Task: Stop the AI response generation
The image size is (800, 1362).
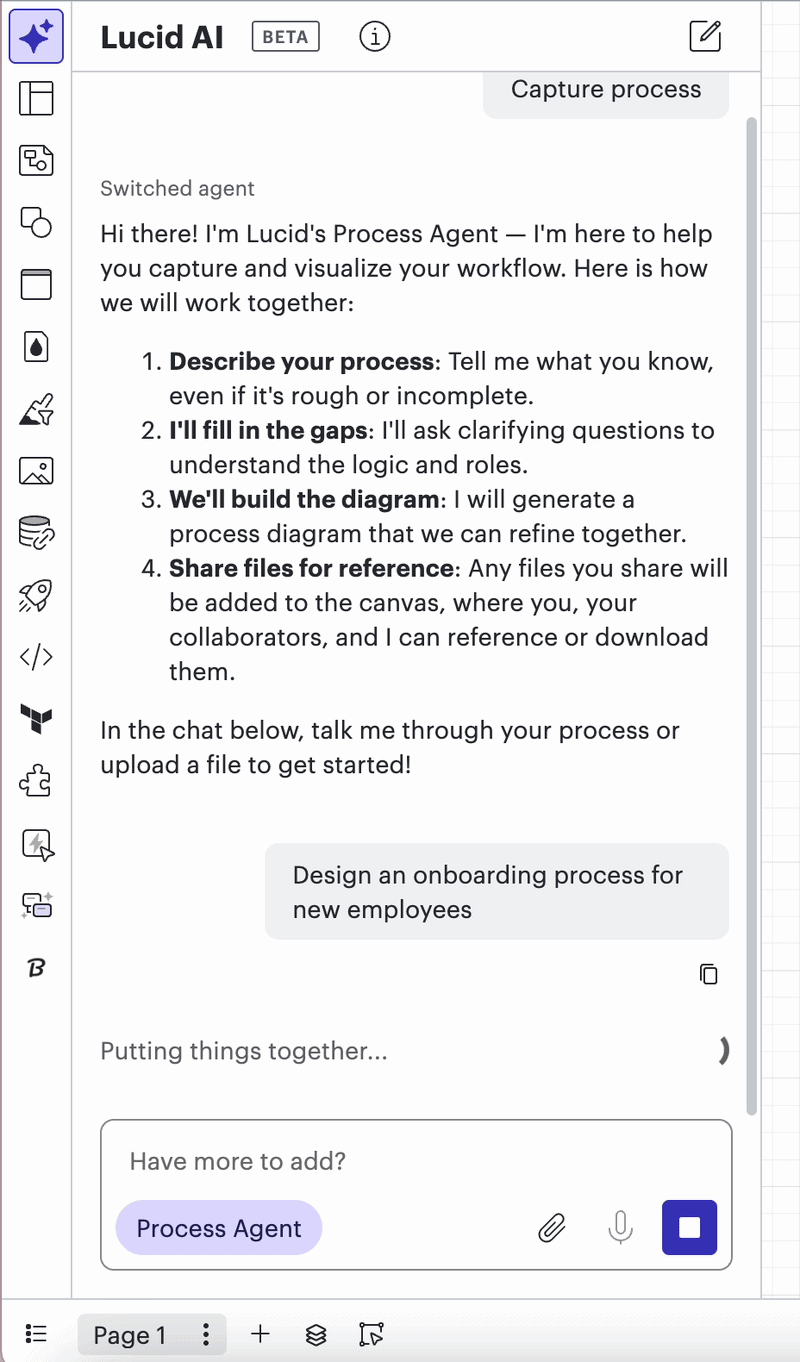Action: tap(690, 1227)
